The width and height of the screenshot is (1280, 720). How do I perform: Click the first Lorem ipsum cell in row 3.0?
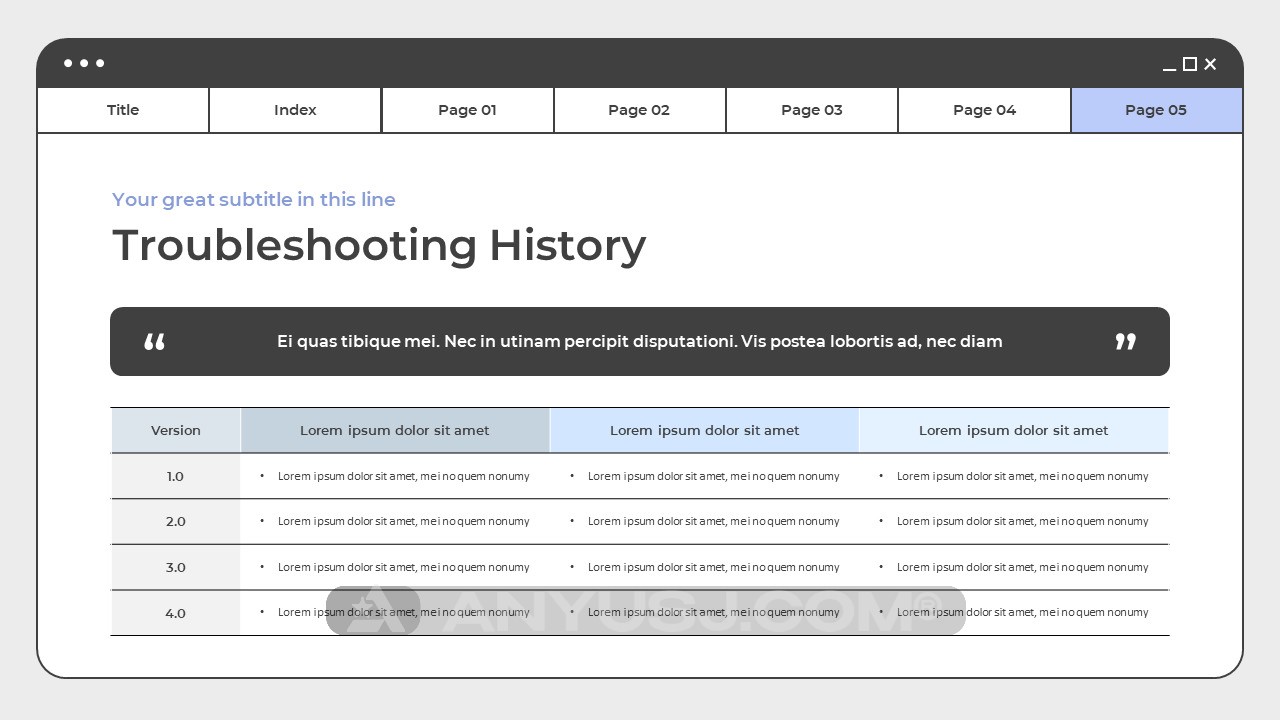[395, 567]
